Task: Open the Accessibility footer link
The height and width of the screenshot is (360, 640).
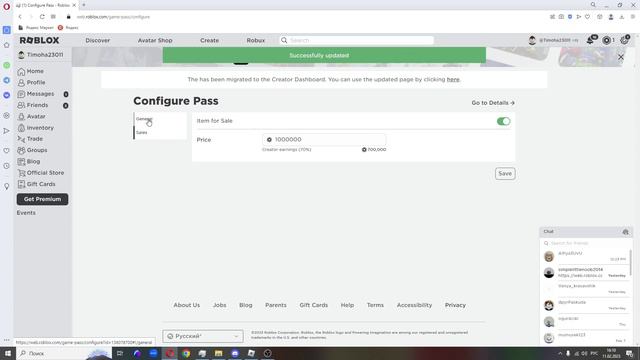Action: pos(414,305)
